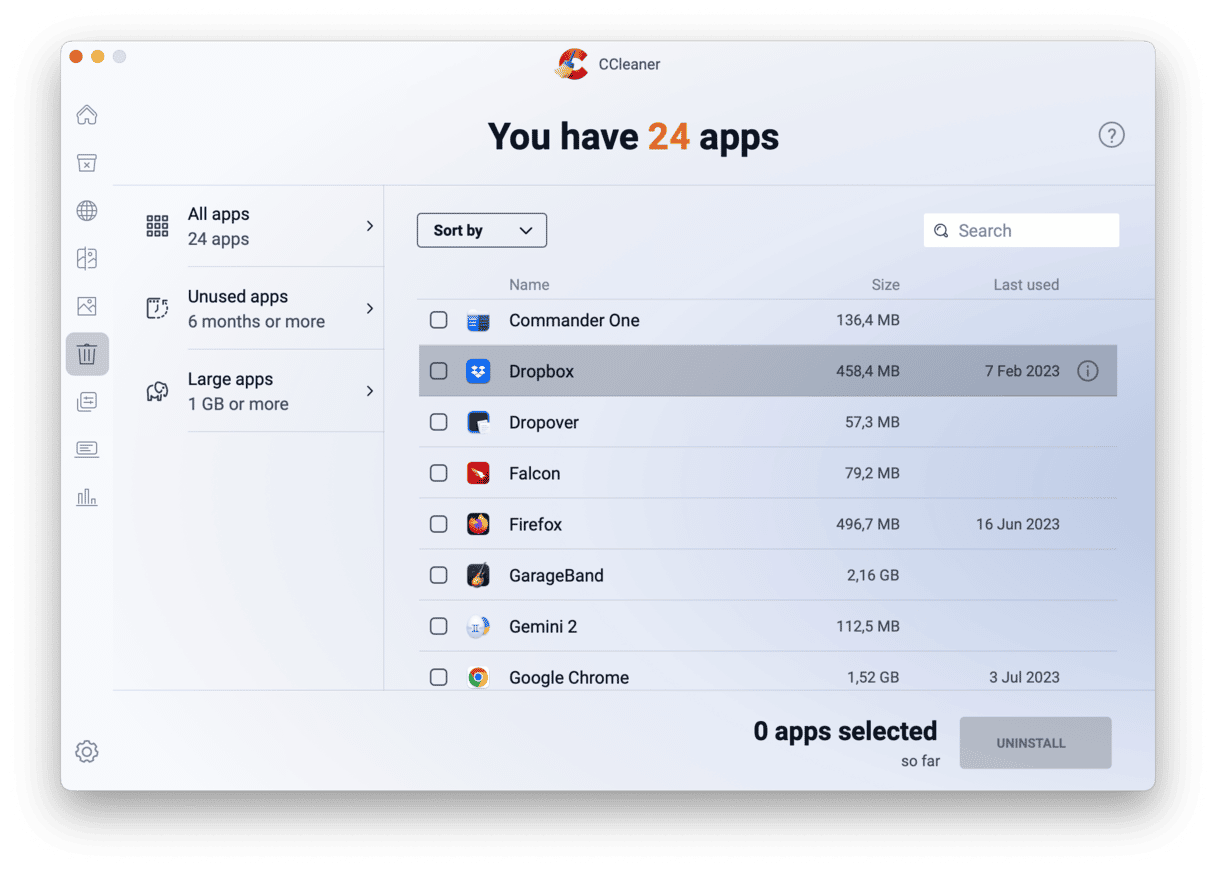The width and height of the screenshot is (1216, 871).
Task: Tick the Commander One checkbox
Action: [439, 320]
